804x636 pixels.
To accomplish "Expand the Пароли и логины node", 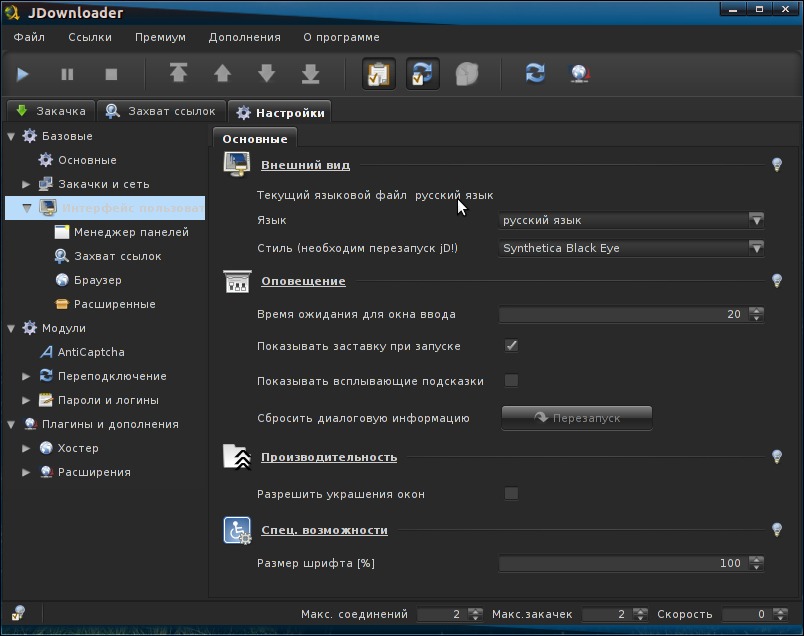I will [26, 400].
